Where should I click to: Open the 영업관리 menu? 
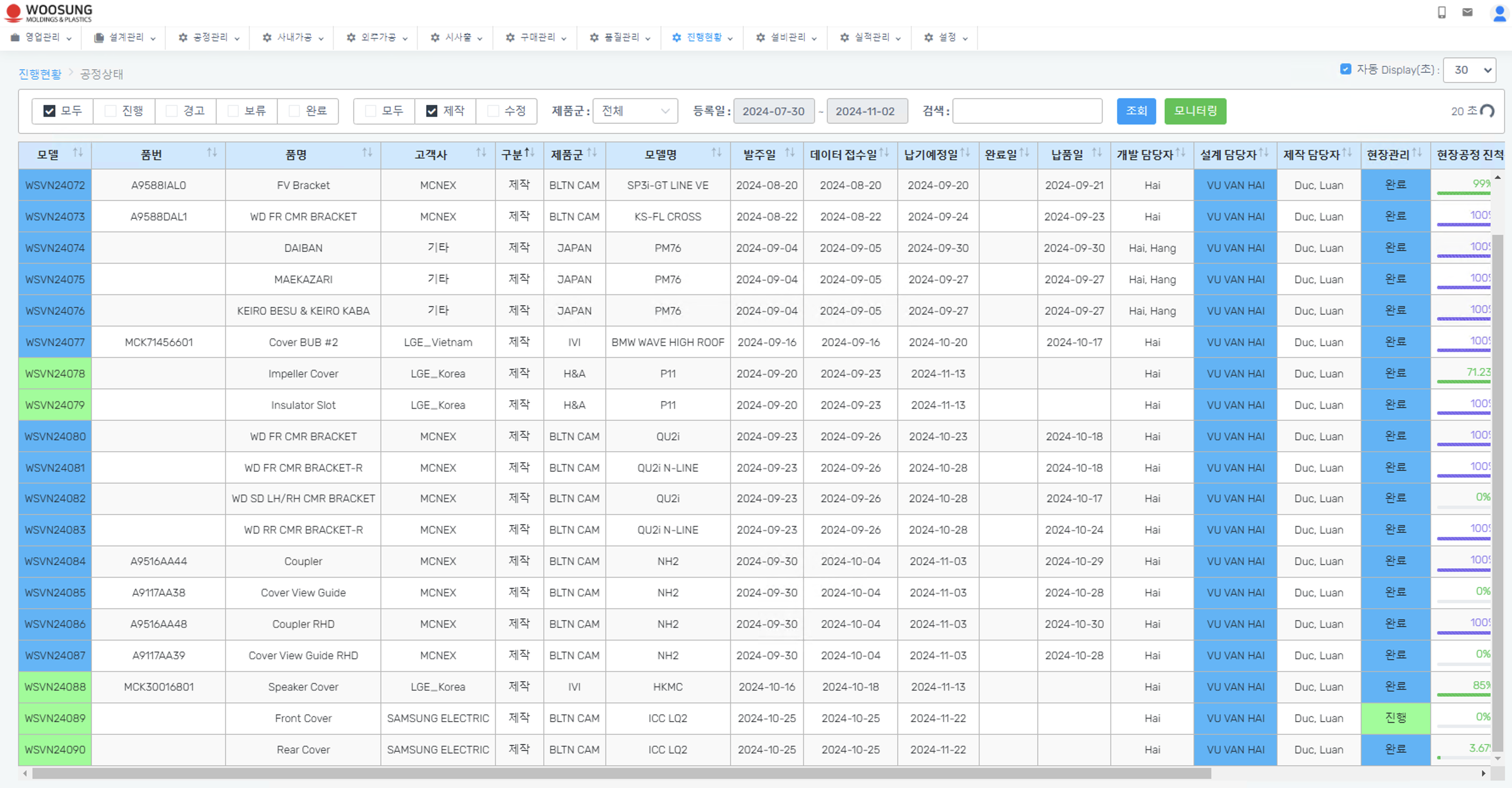pos(42,38)
